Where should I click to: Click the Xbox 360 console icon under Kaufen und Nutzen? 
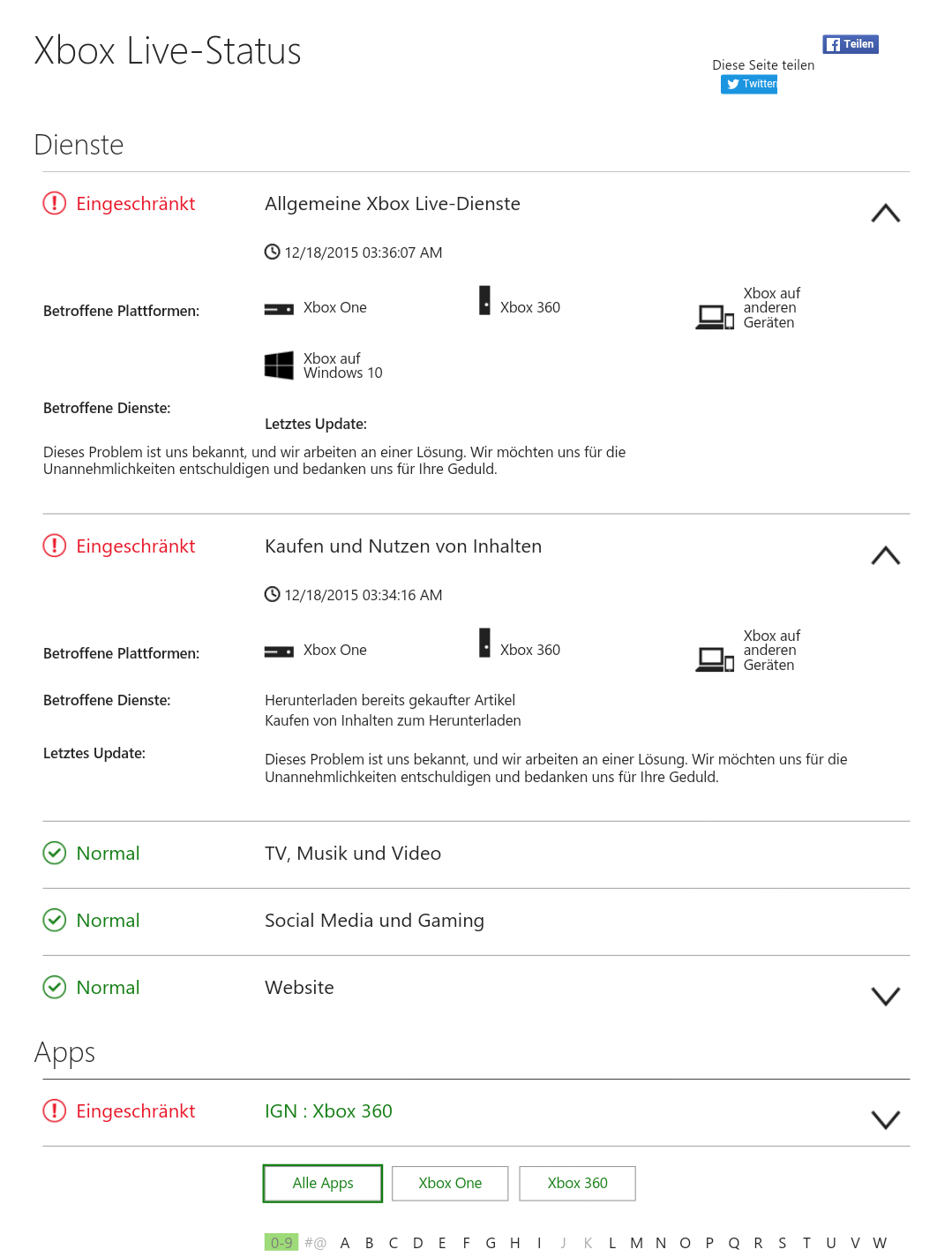484,643
